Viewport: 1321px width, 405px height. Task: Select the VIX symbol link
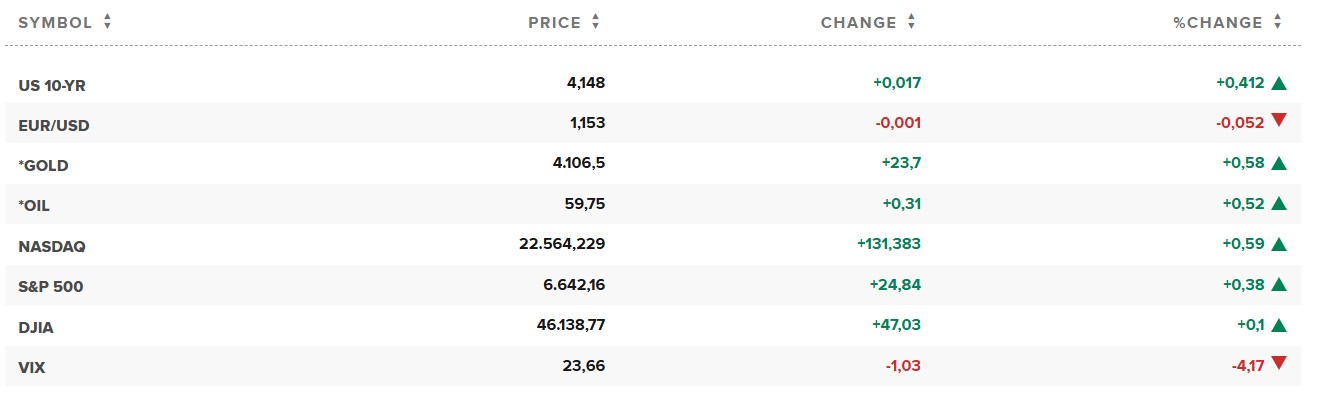pos(32,368)
